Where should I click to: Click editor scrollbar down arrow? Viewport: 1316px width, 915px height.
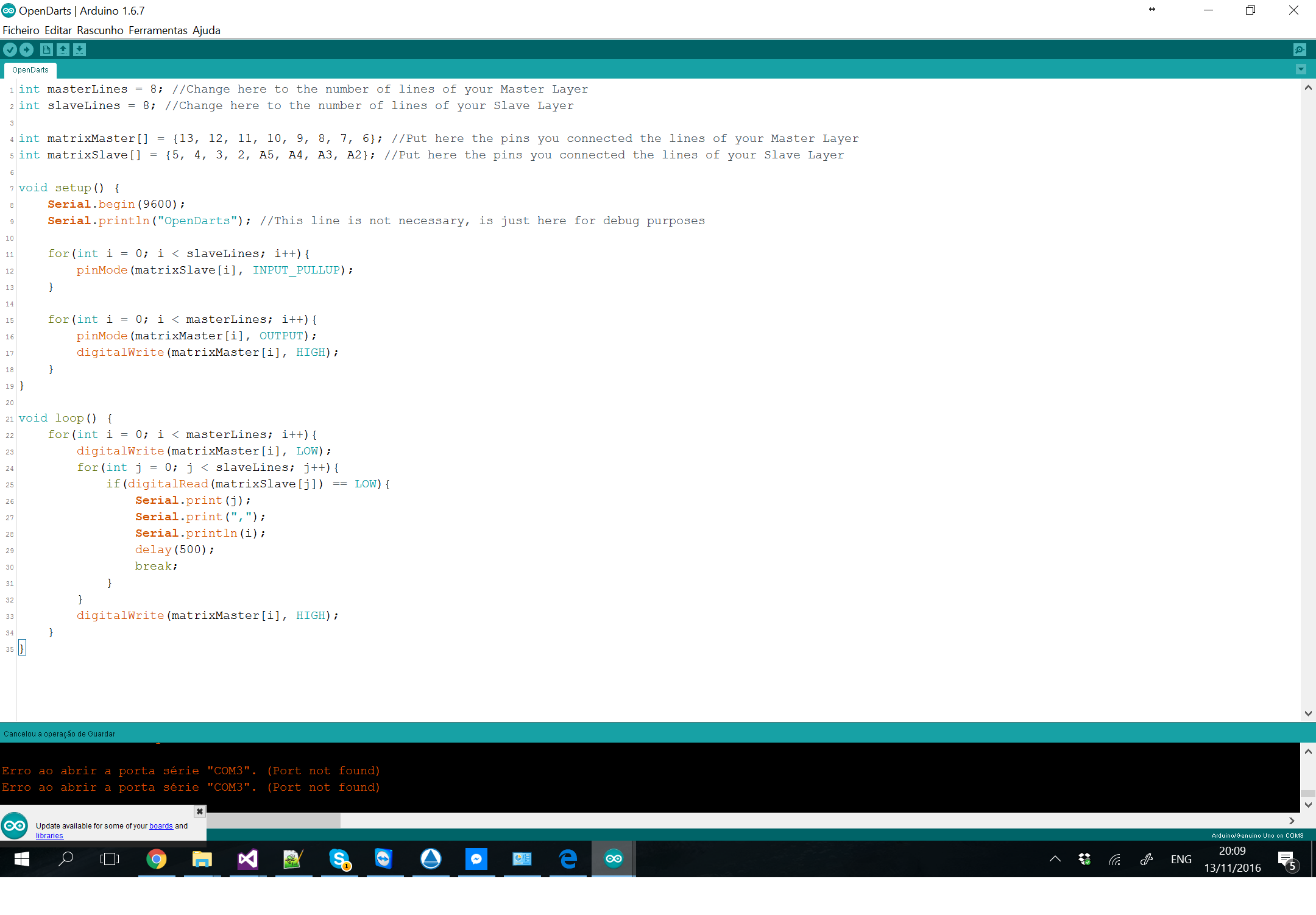point(1308,713)
